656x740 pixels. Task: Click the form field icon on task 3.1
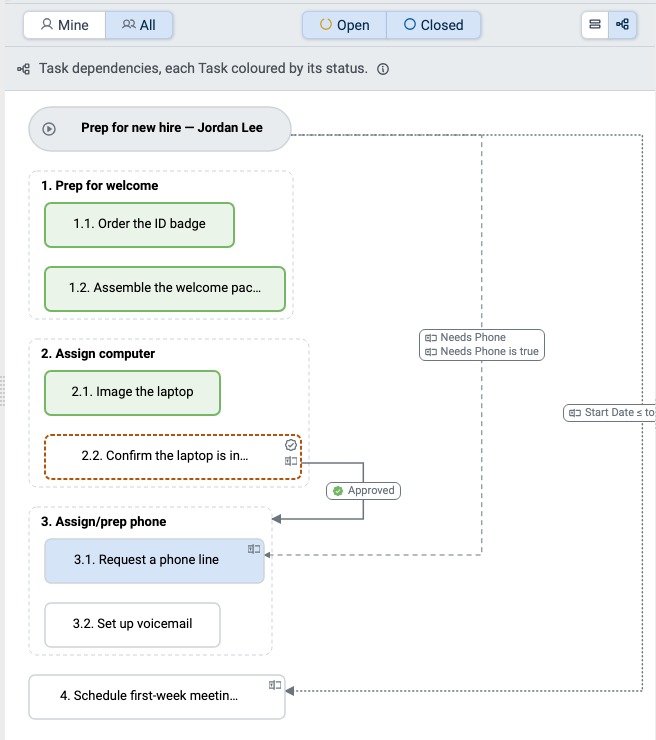(x=254, y=549)
